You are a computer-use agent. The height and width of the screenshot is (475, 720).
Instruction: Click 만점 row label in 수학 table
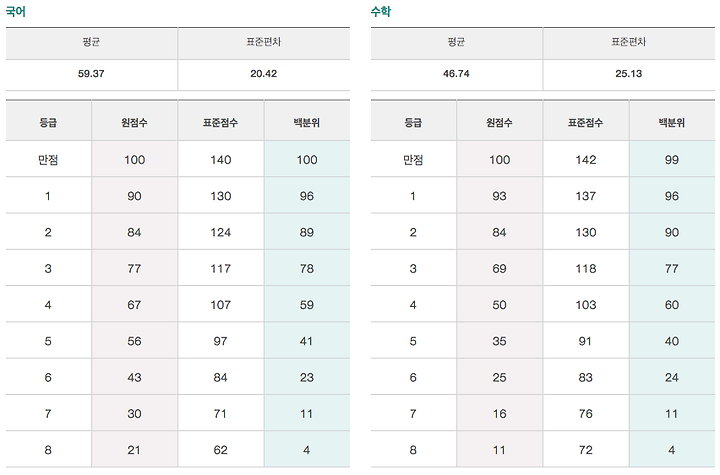click(x=413, y=160)
